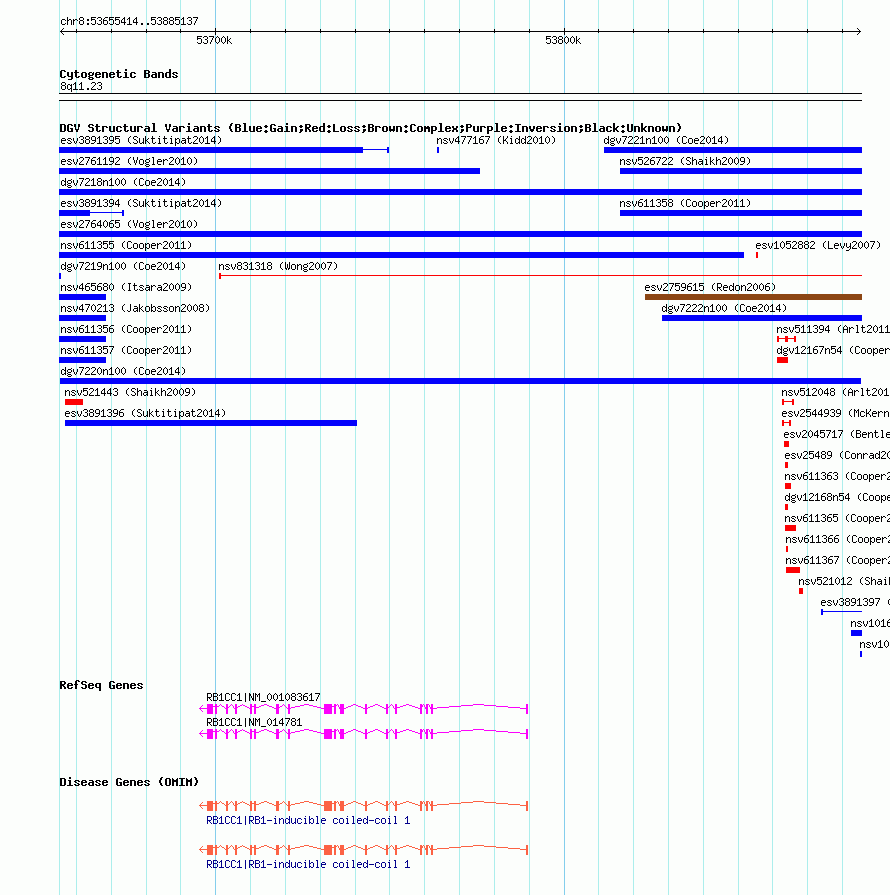
Task: Open dgv7218n100 (Coe2014) variant label
Action: [123, 183]
